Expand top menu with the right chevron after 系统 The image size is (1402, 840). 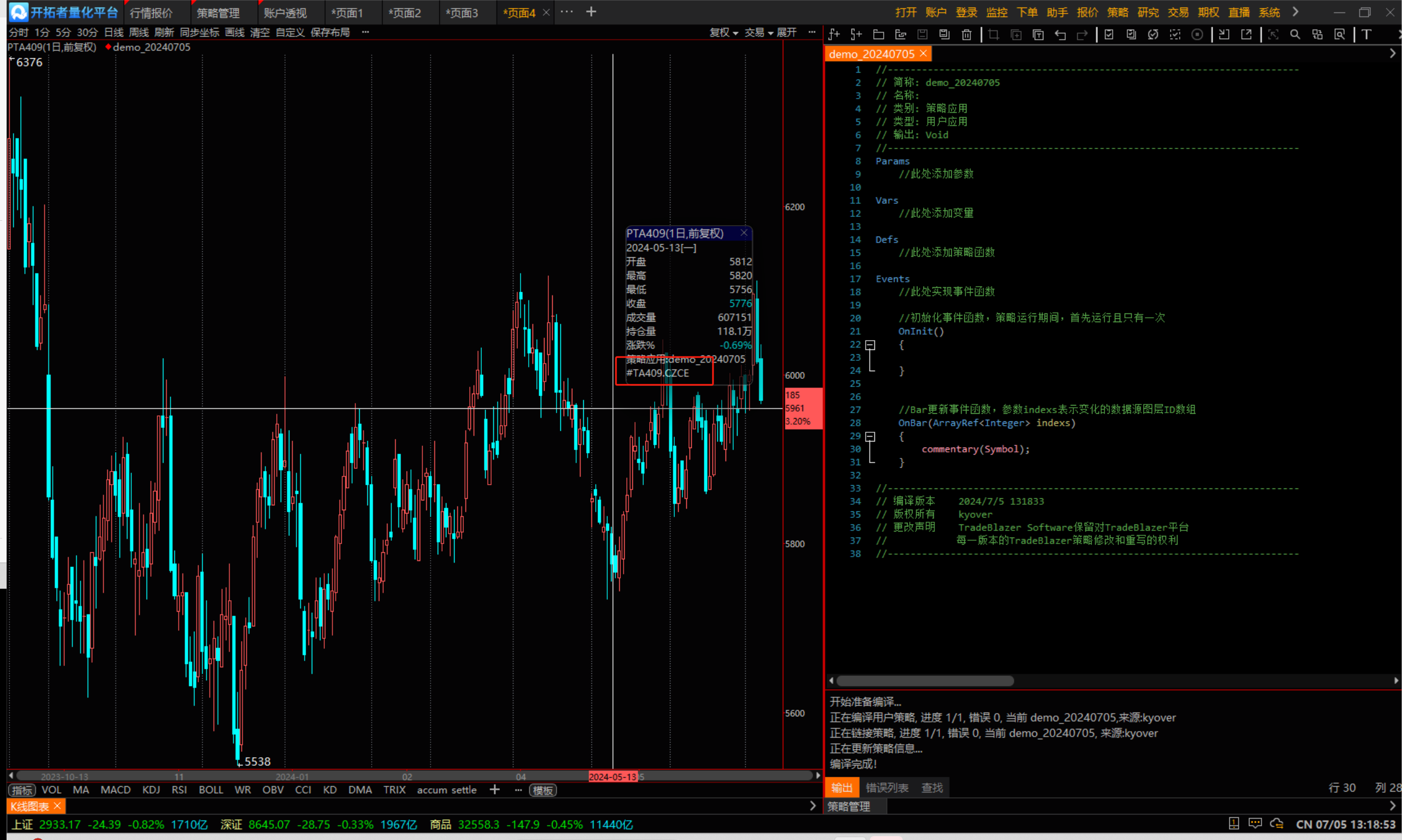1295,12
